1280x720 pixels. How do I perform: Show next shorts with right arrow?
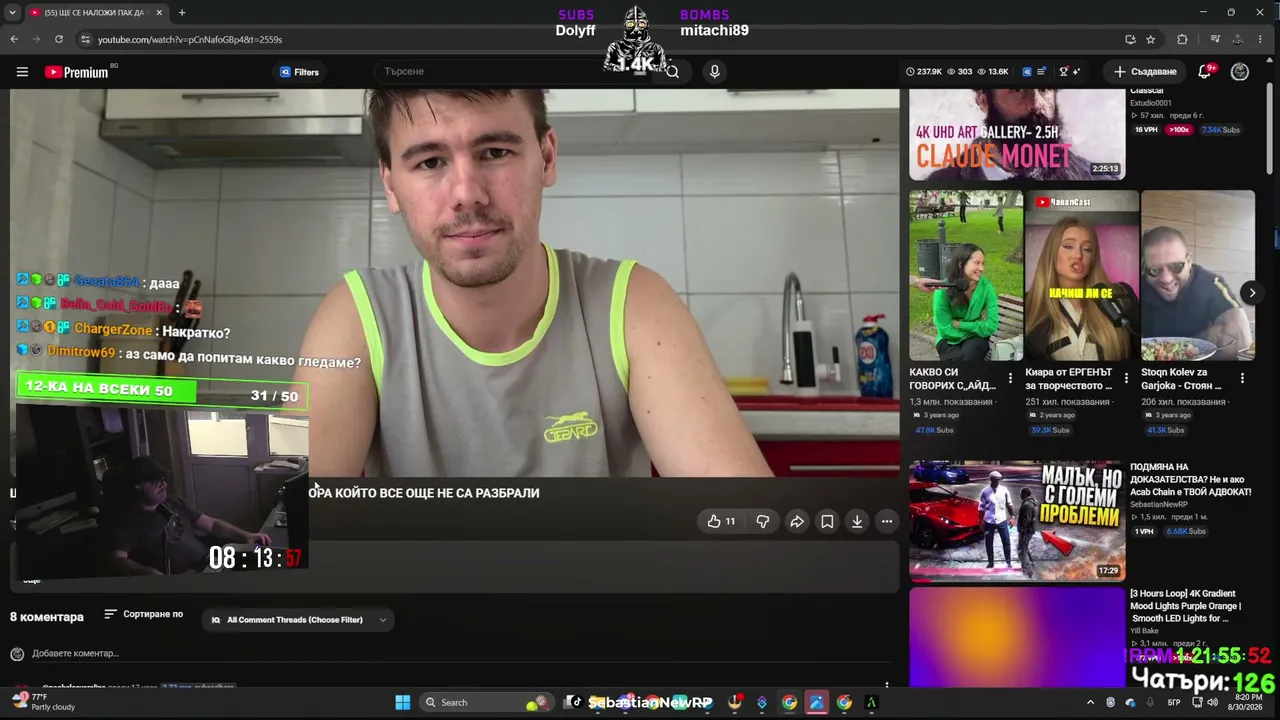1252,292
